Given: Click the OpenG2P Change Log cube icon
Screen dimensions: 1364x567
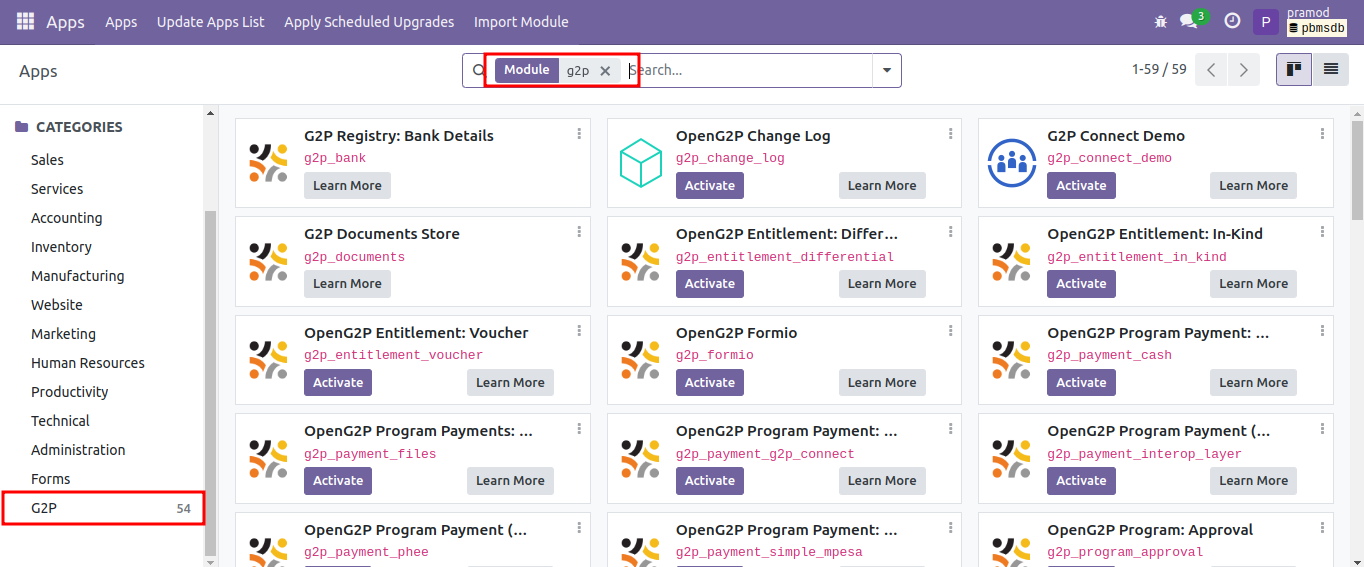Looking at the screenshot, I should click(641, 163).
